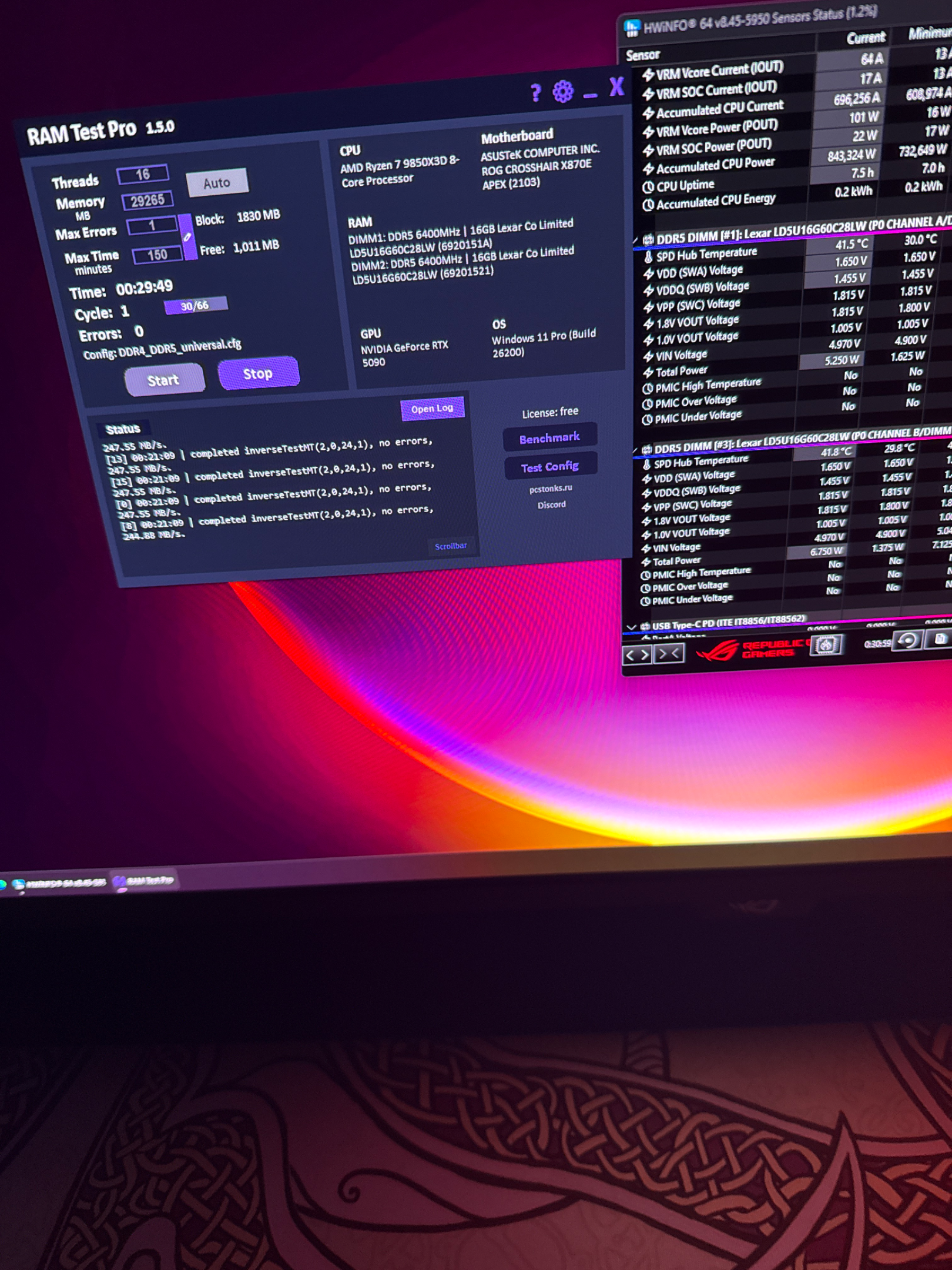Minimize the RAM Test Pro window
Screen dimensions: 952x1270
pos(590,95)
